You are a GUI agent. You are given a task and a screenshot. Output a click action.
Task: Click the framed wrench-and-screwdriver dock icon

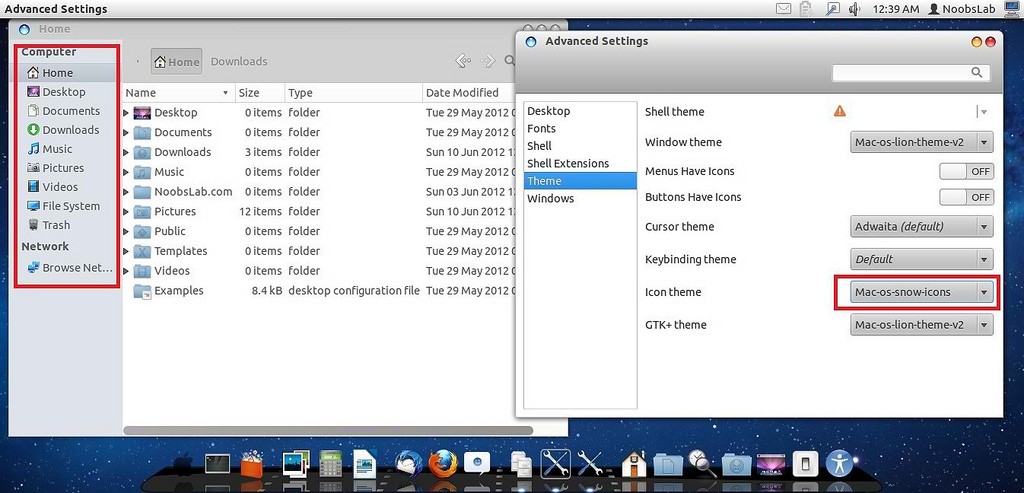(x=555, y=463)
